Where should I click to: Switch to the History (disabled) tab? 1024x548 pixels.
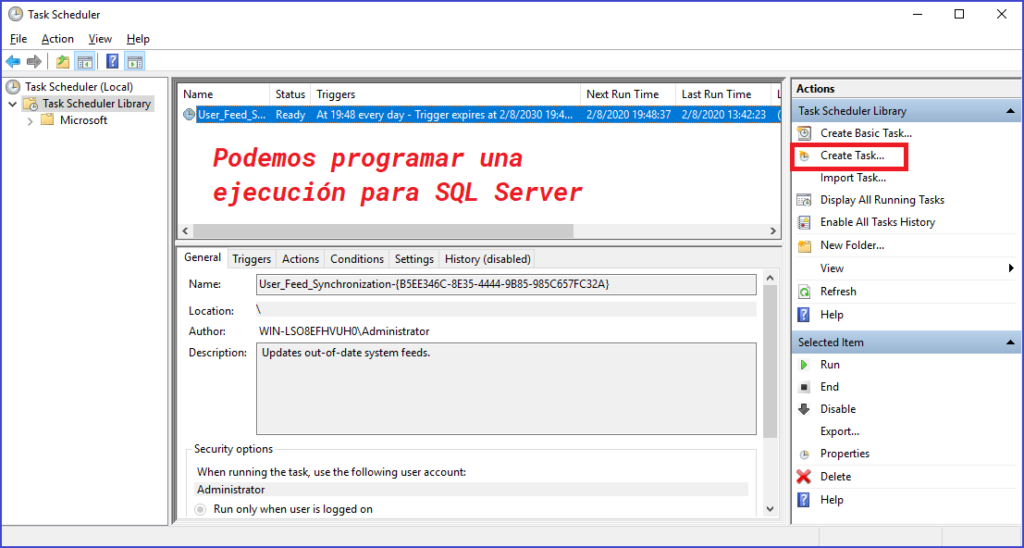(x=487, y=259)
